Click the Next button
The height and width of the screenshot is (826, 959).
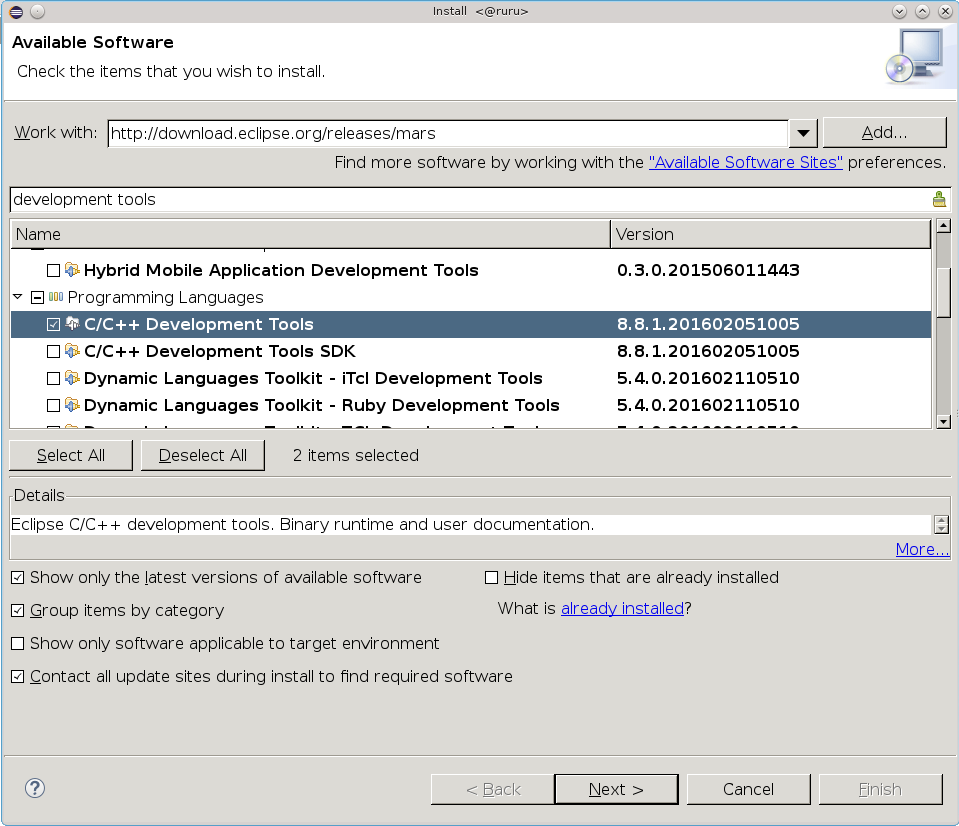point(616,789)
